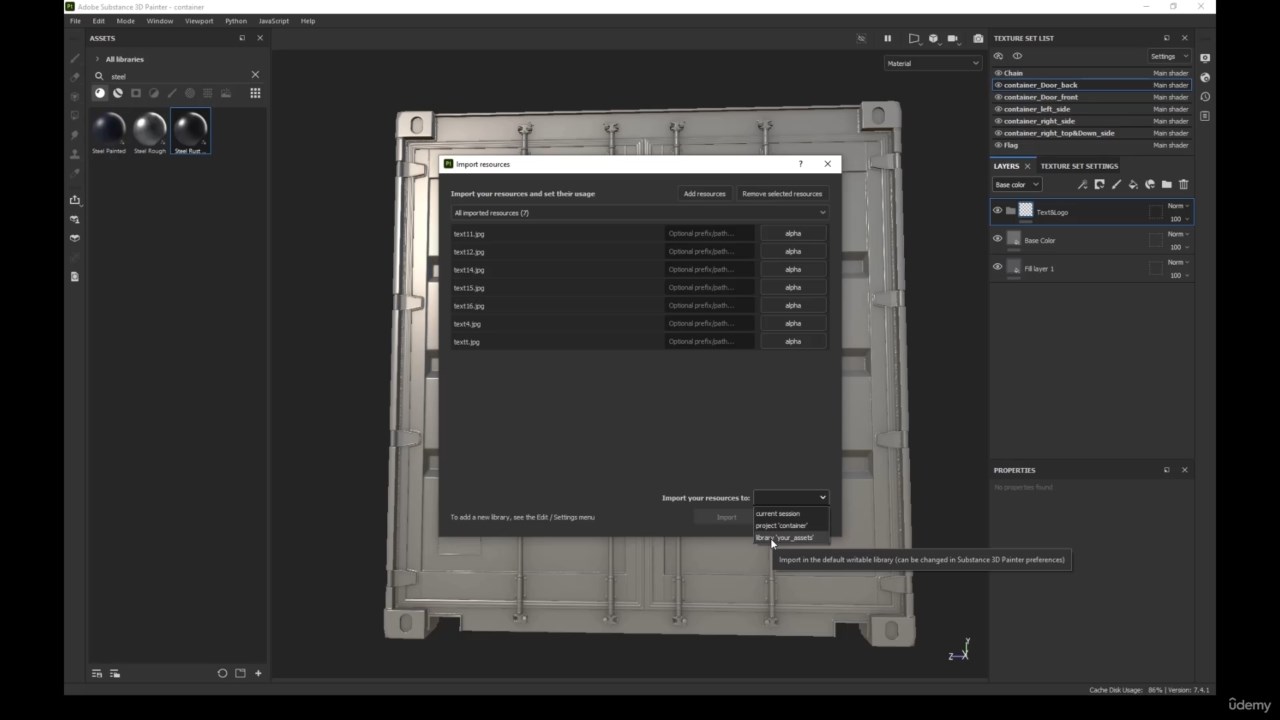Switch to the Texture Set Settings tab
This screenshot has height=720, width=1280.
(x=1082, y=166)
